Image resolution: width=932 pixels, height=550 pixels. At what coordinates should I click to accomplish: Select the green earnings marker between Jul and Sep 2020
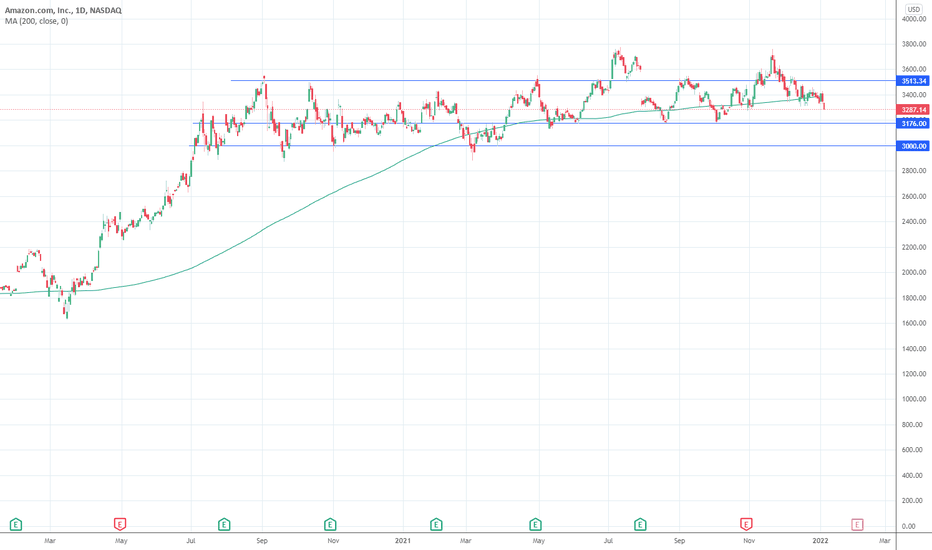coord(224,524)
